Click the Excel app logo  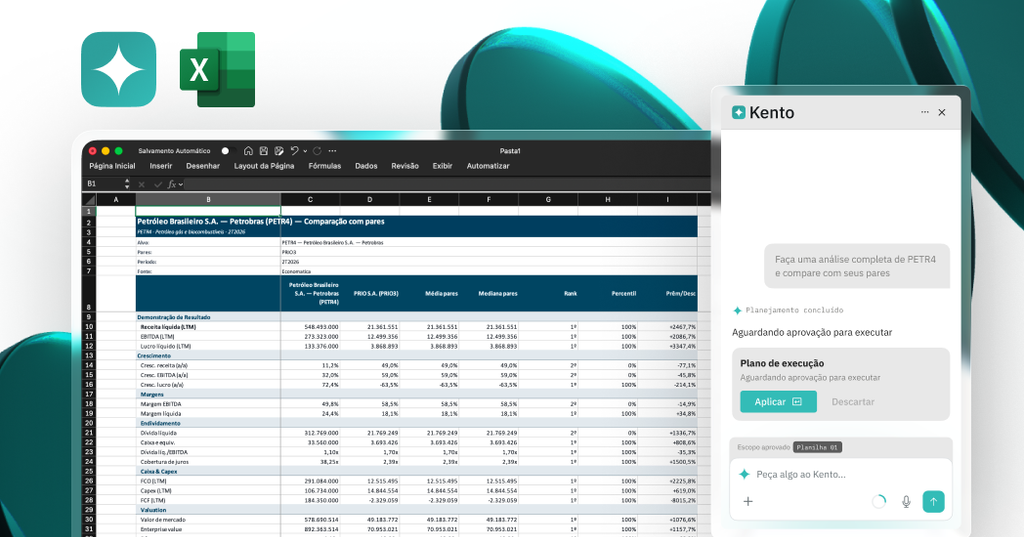pyautogui.click(x=217, y=69)
